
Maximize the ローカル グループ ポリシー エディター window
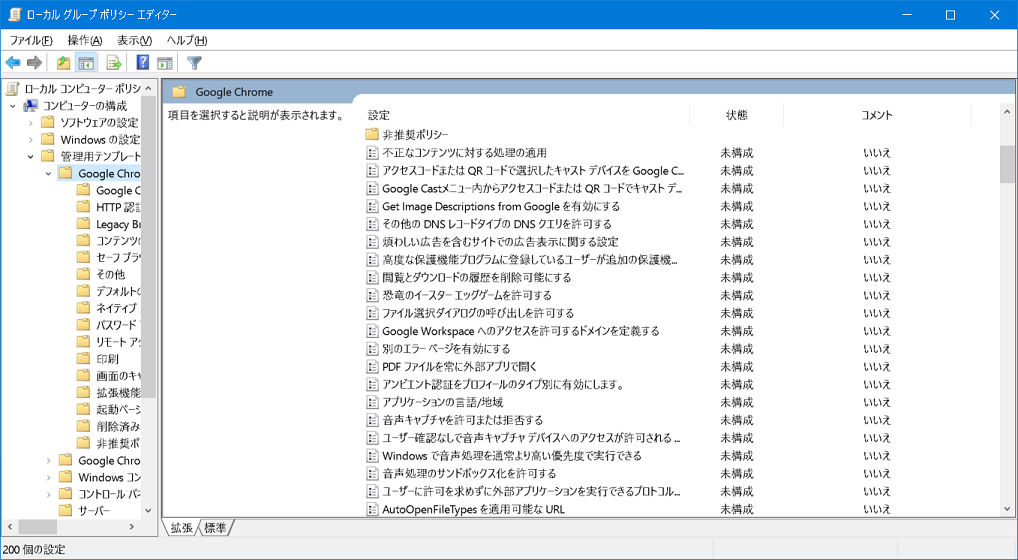pos(950,14)
